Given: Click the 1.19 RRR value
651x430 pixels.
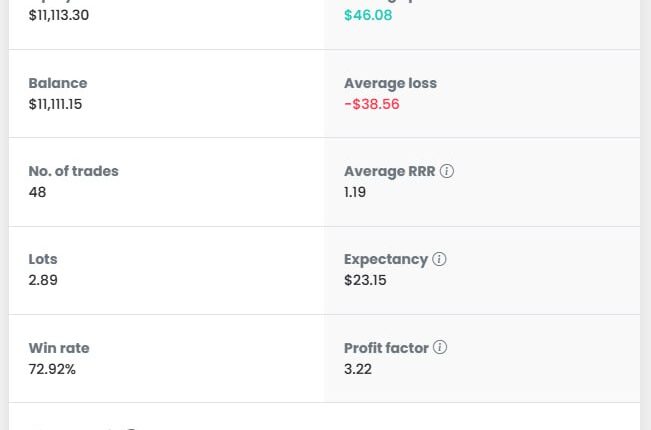Looking at the screenshot, I should [x=355, y=192].
